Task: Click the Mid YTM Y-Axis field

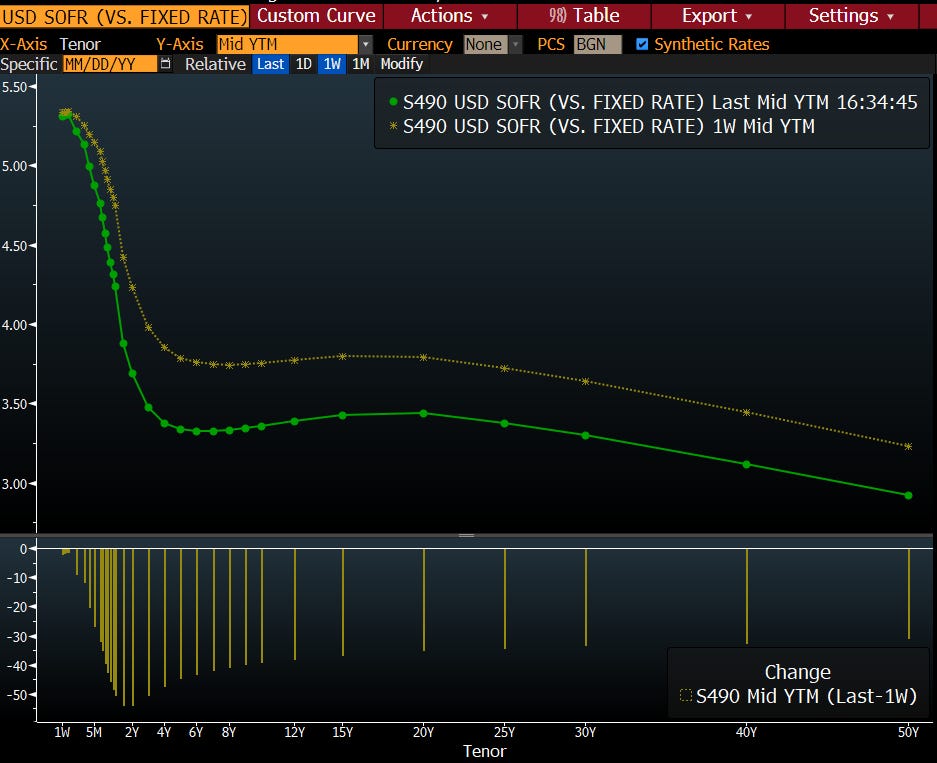Action: tap(288, 44)
